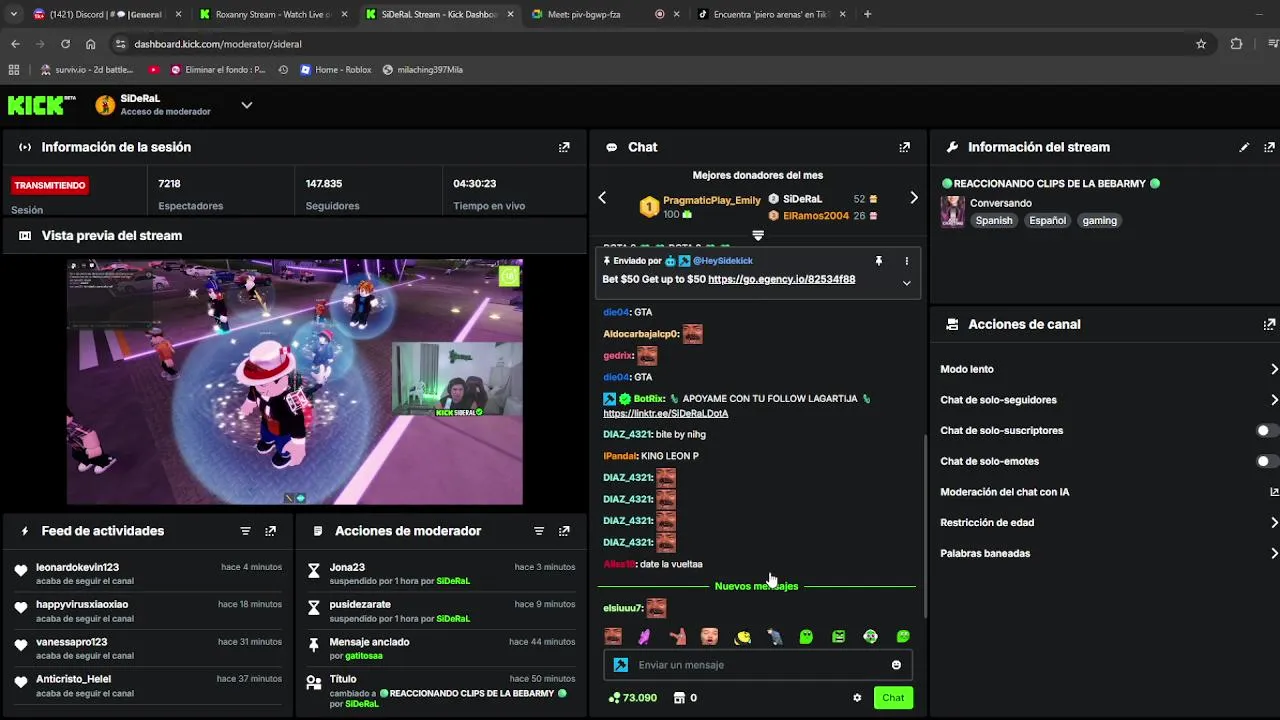The height and width of the screenshot is (720, 1280).
Task: Click follower leonardokevin123 in activity feed
Action: point(77,567)
